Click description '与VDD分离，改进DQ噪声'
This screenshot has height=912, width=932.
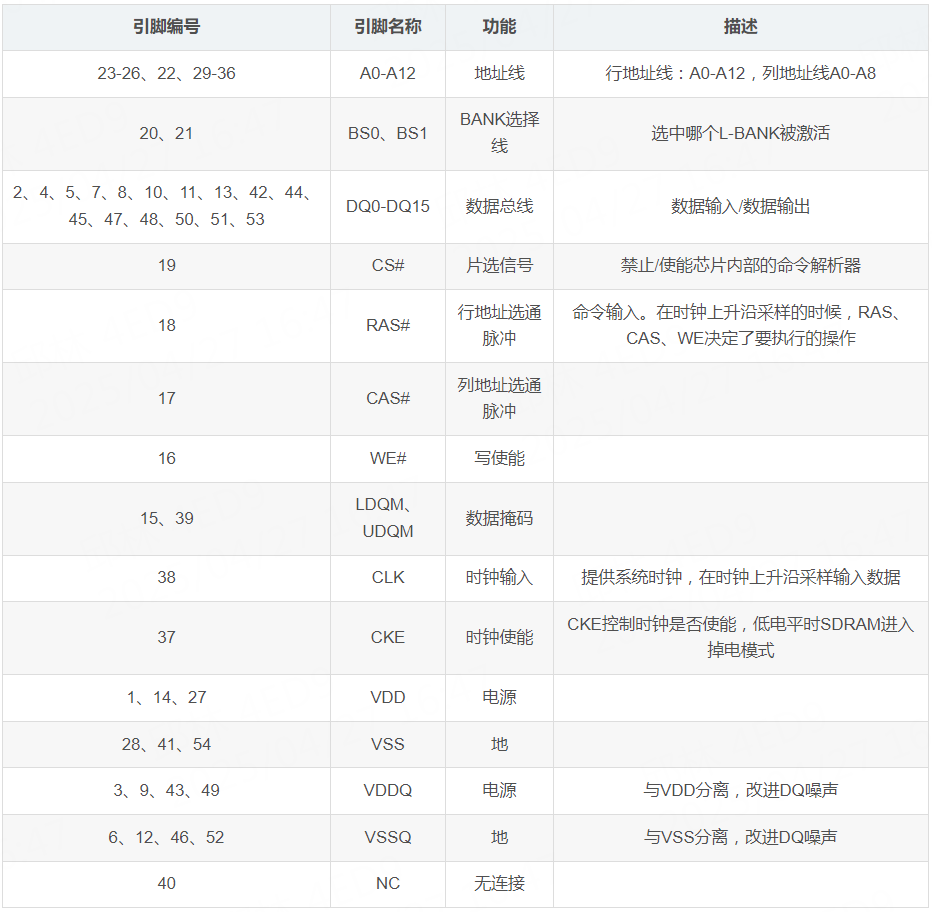[x=741, y=791]
